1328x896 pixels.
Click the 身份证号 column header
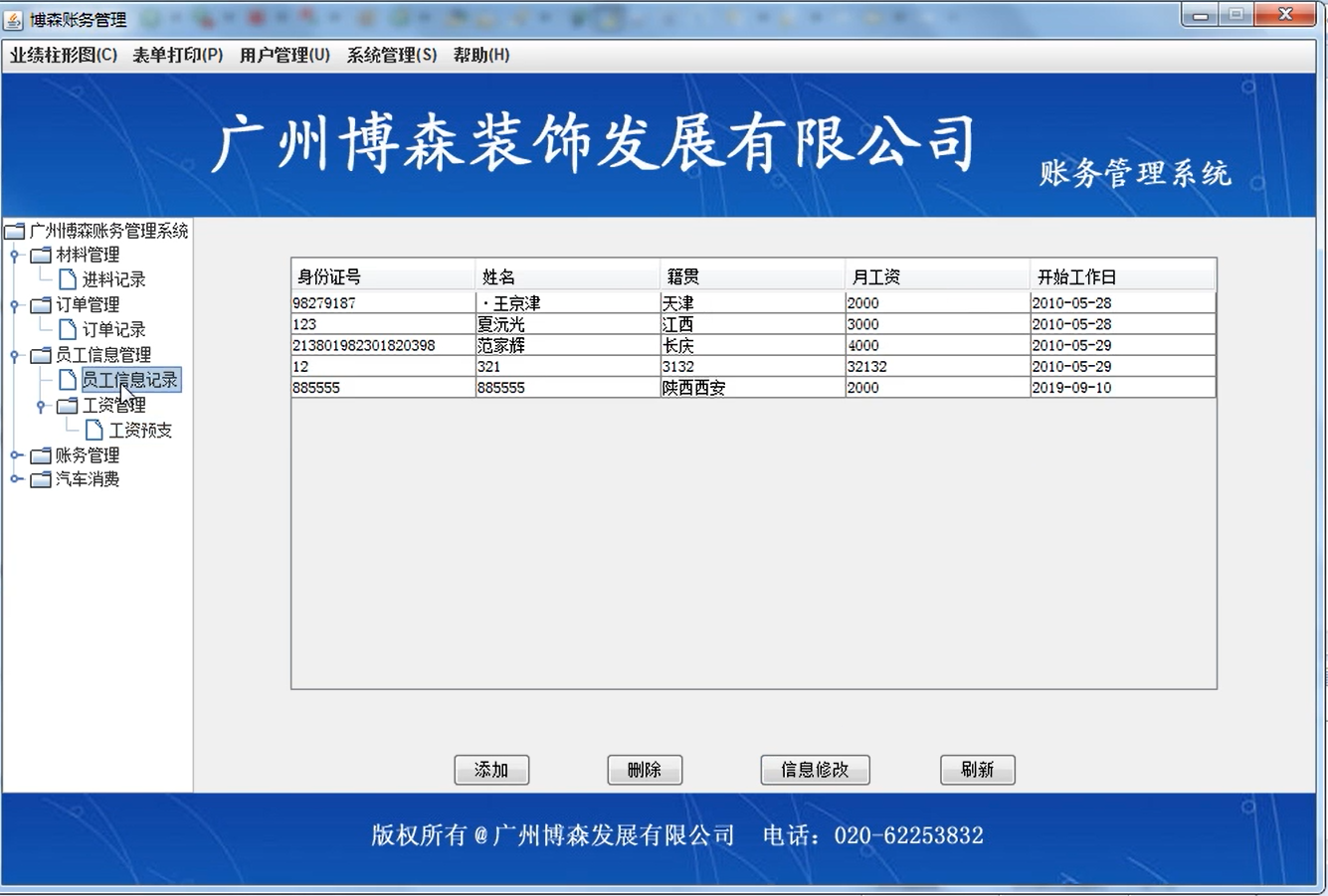pyautogui.click(x=383, y=275)
